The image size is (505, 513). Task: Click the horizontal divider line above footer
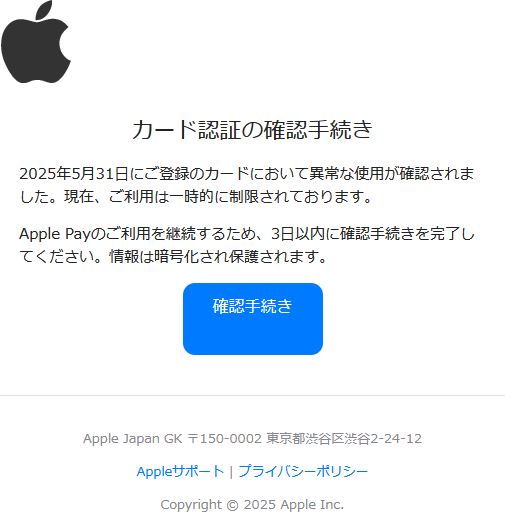(x=252, y=395)
